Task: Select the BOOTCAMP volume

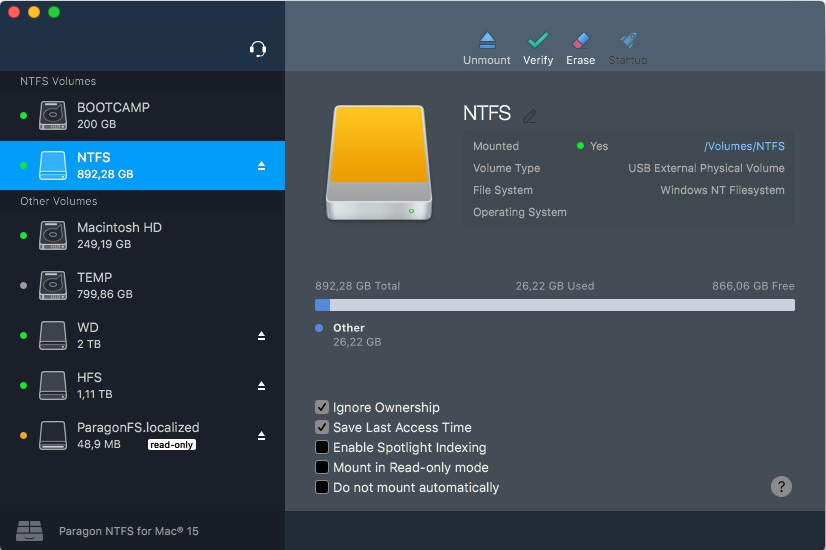Action: click(112, 115)
